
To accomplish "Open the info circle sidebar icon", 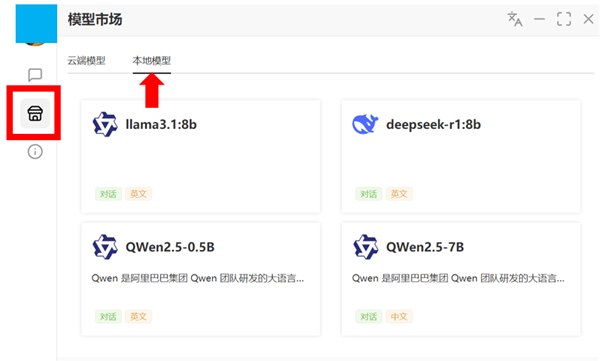I will tap(35, 152).
